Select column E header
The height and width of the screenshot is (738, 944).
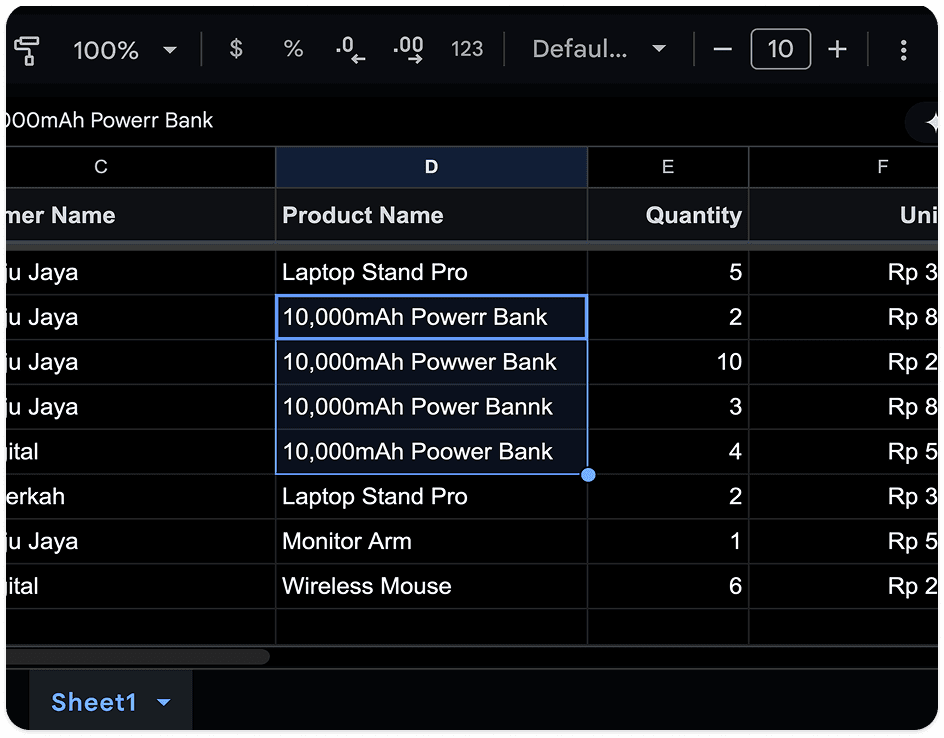tap(668, 167)
